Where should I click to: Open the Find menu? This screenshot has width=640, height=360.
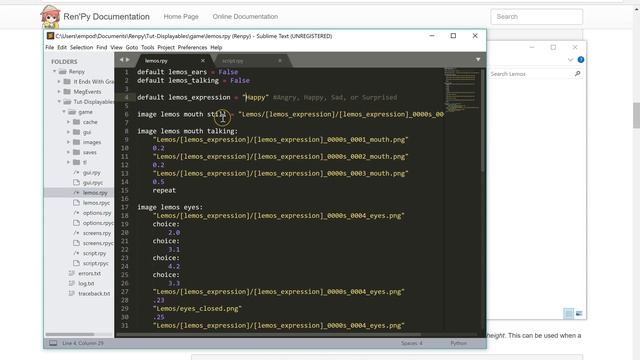pos(102,47)
